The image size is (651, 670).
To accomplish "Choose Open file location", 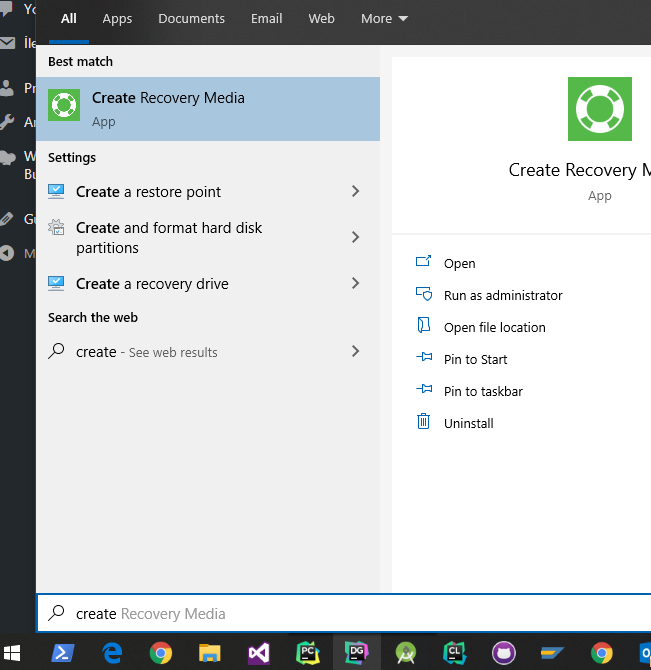I will pyautogui.click(x=495, y=328).
